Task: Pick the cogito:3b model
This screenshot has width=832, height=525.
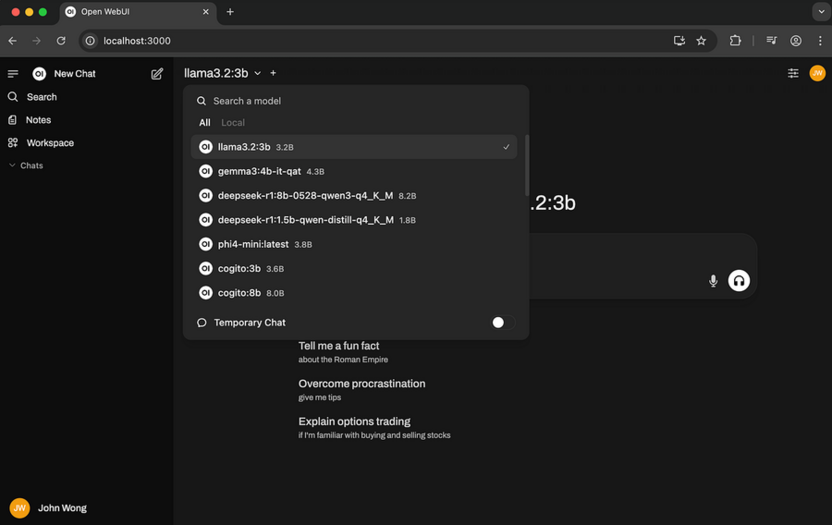Action: click(354, 269)
